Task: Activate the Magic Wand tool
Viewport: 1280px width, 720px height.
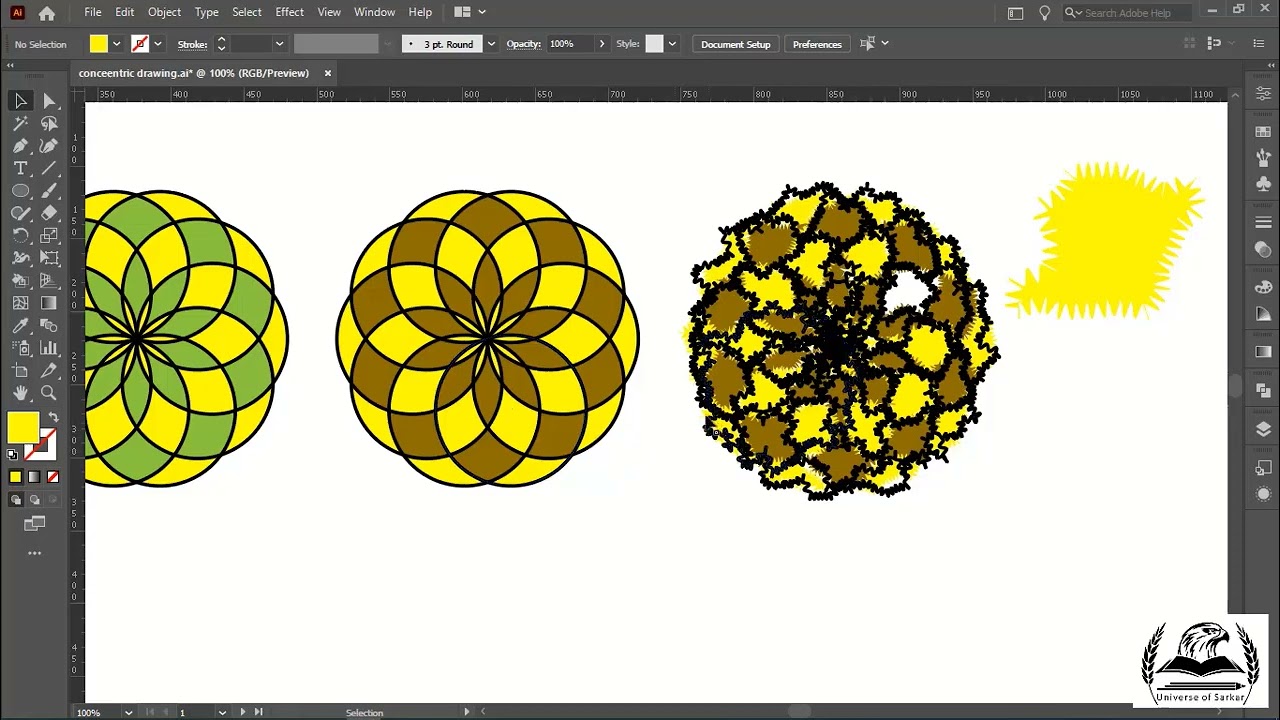Action: click(x=20, y=123)
